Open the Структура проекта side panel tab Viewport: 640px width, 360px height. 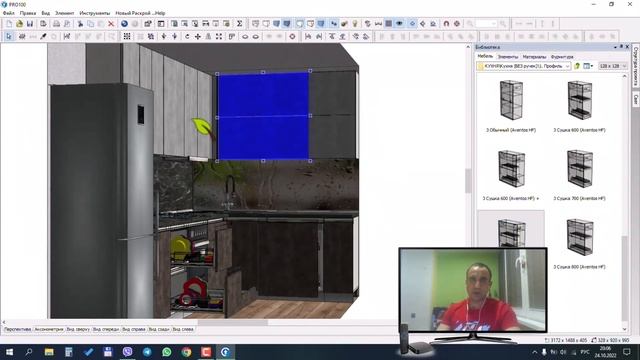coord(636,66)
